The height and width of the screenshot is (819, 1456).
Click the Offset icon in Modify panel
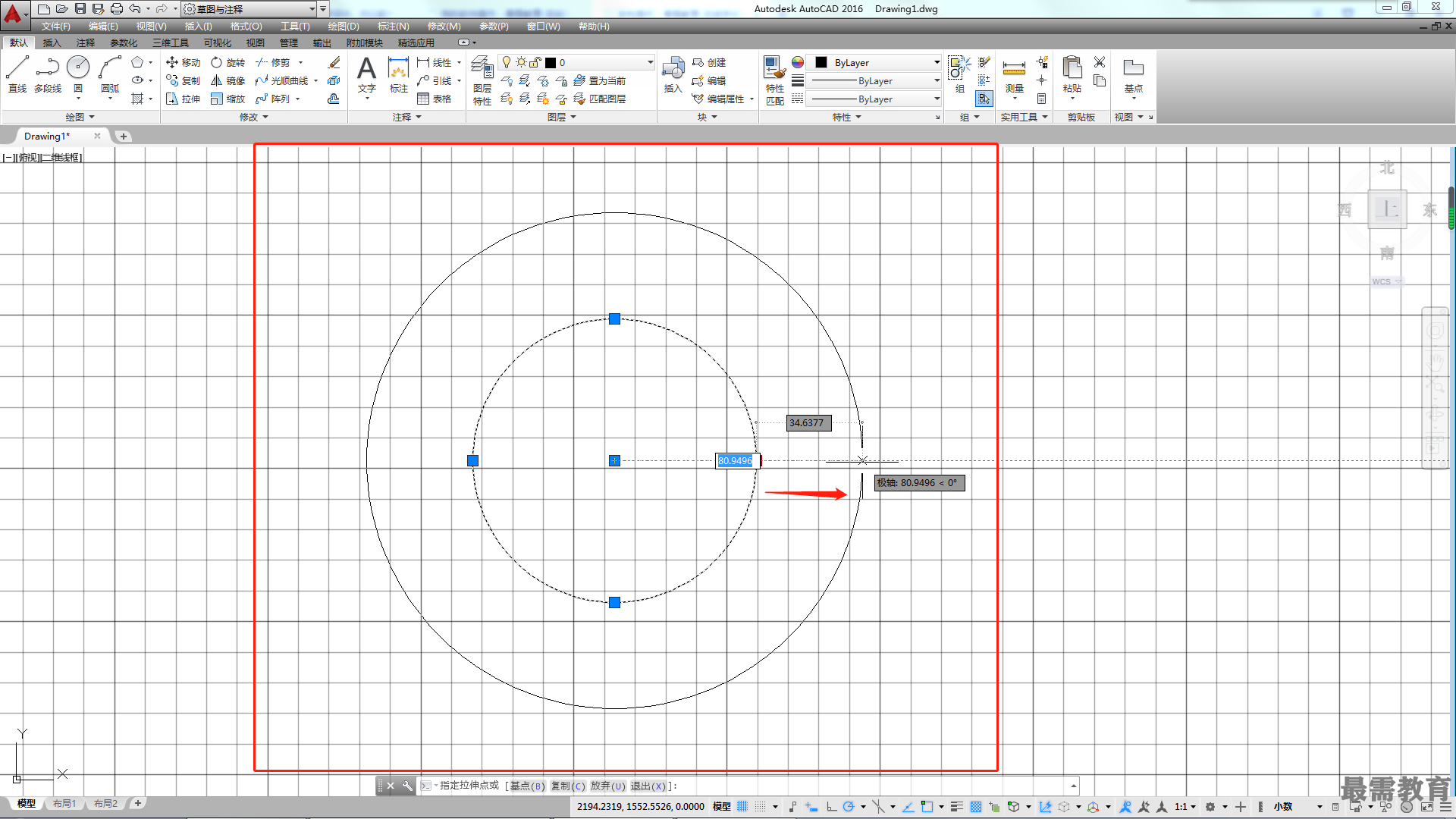pyautogui.click(x=334, y=99)
